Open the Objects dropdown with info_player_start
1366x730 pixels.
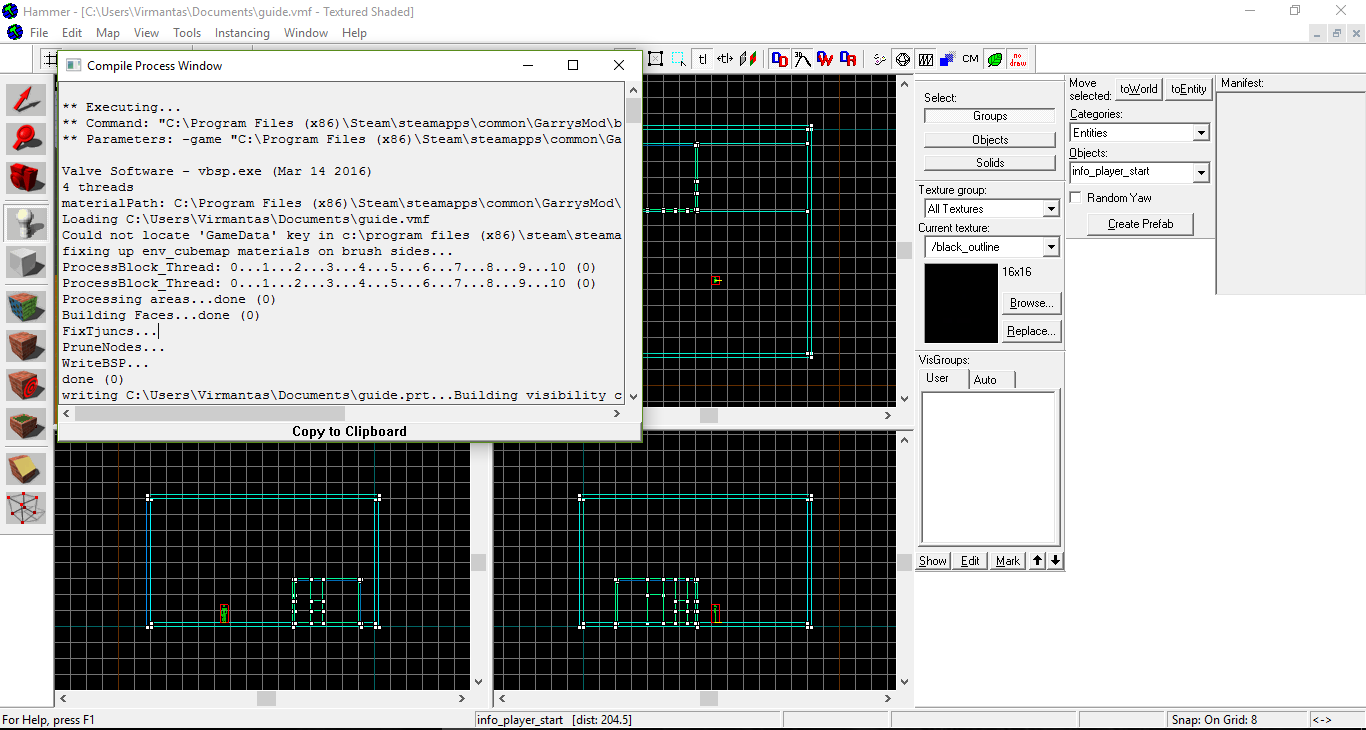1201,172
